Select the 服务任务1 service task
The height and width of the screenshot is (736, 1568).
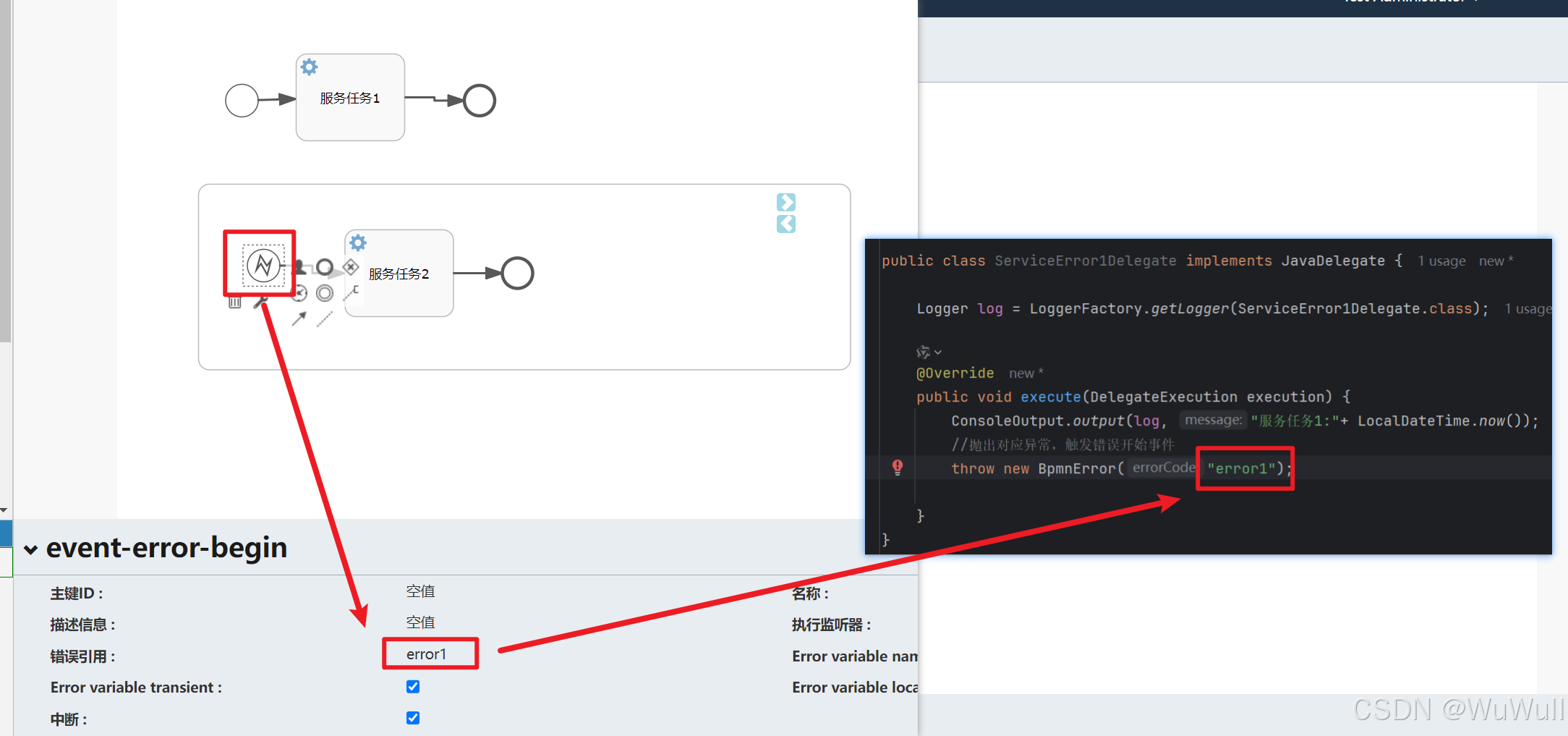coord(350,97)
